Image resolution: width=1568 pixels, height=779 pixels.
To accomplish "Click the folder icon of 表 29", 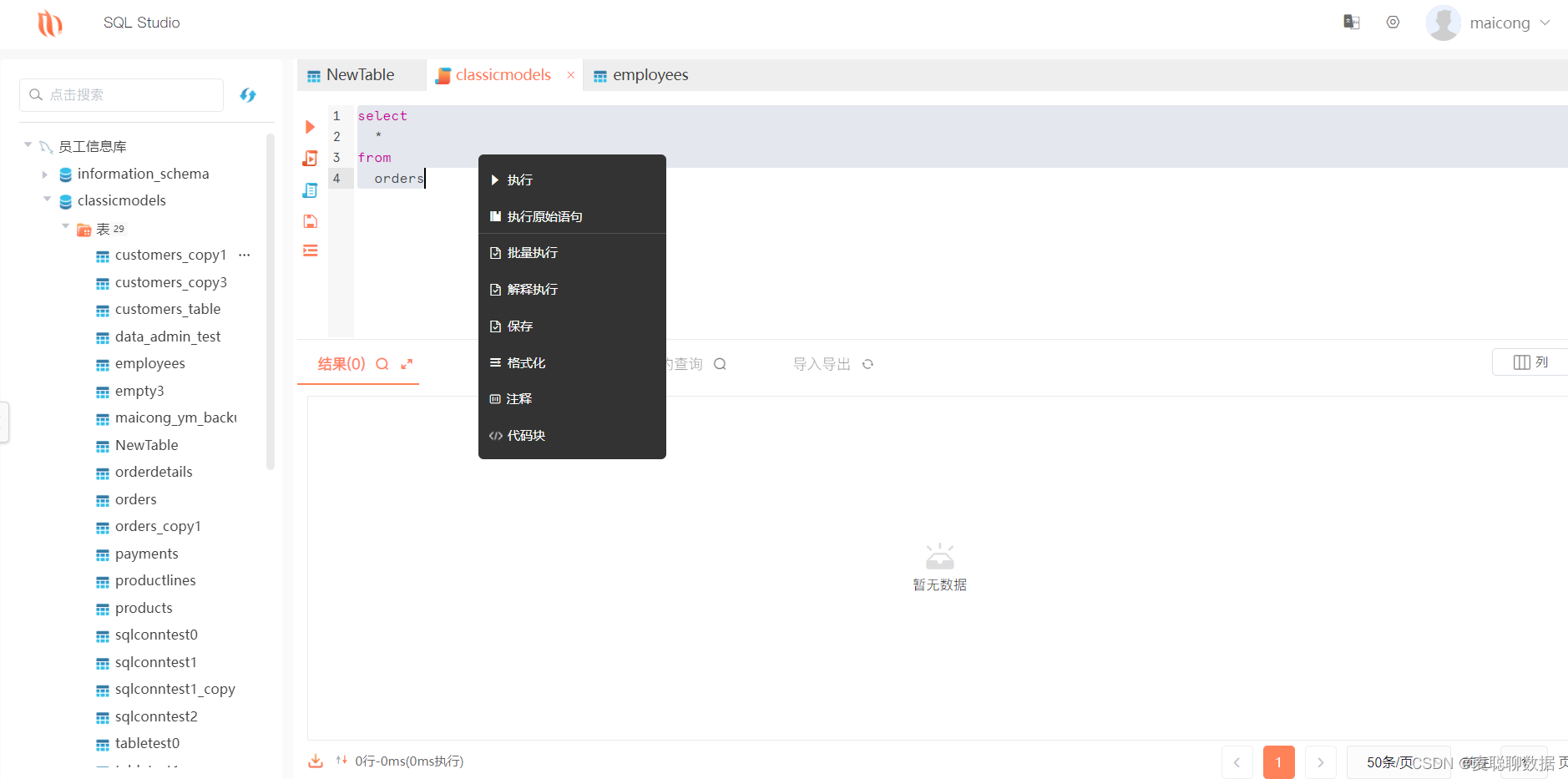I will [83, 230].
